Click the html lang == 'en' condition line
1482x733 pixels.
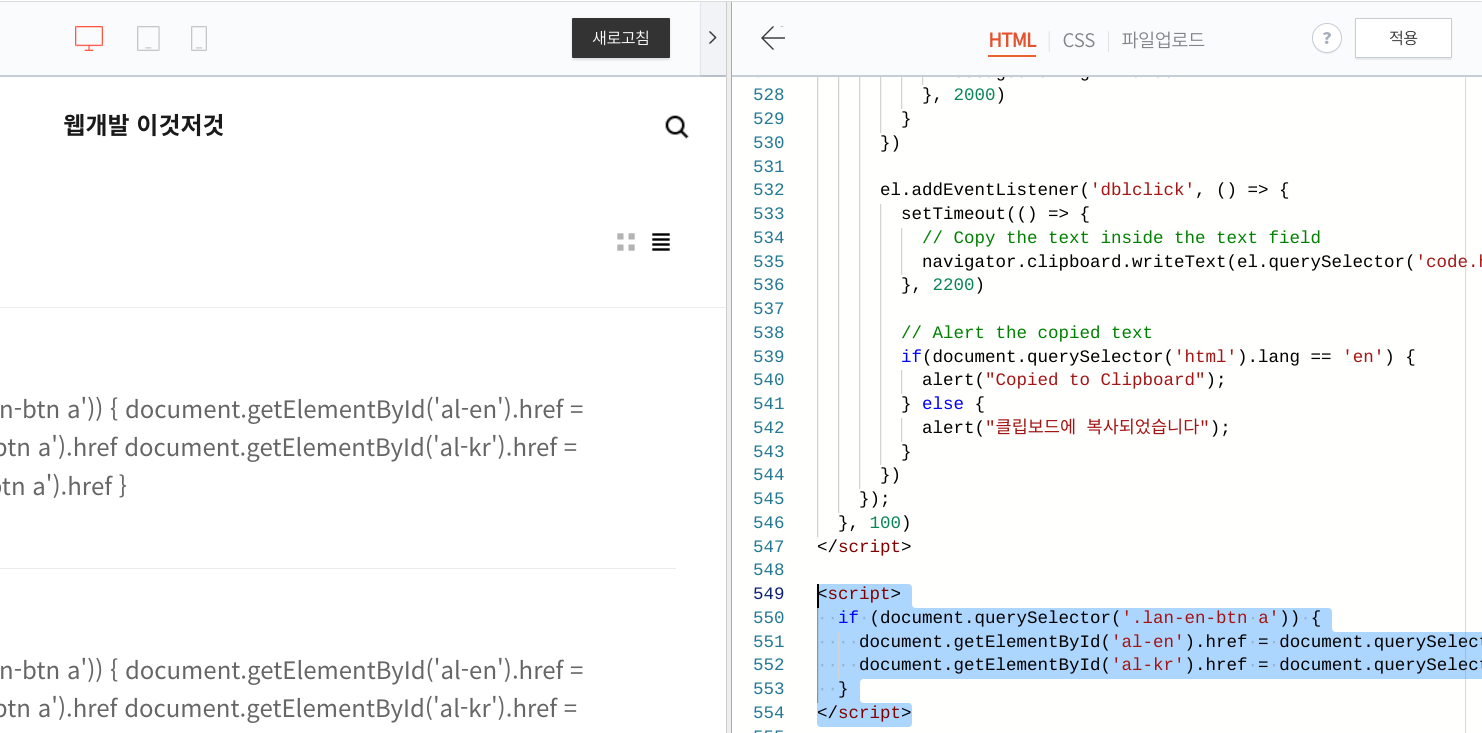coord(1158,357)
